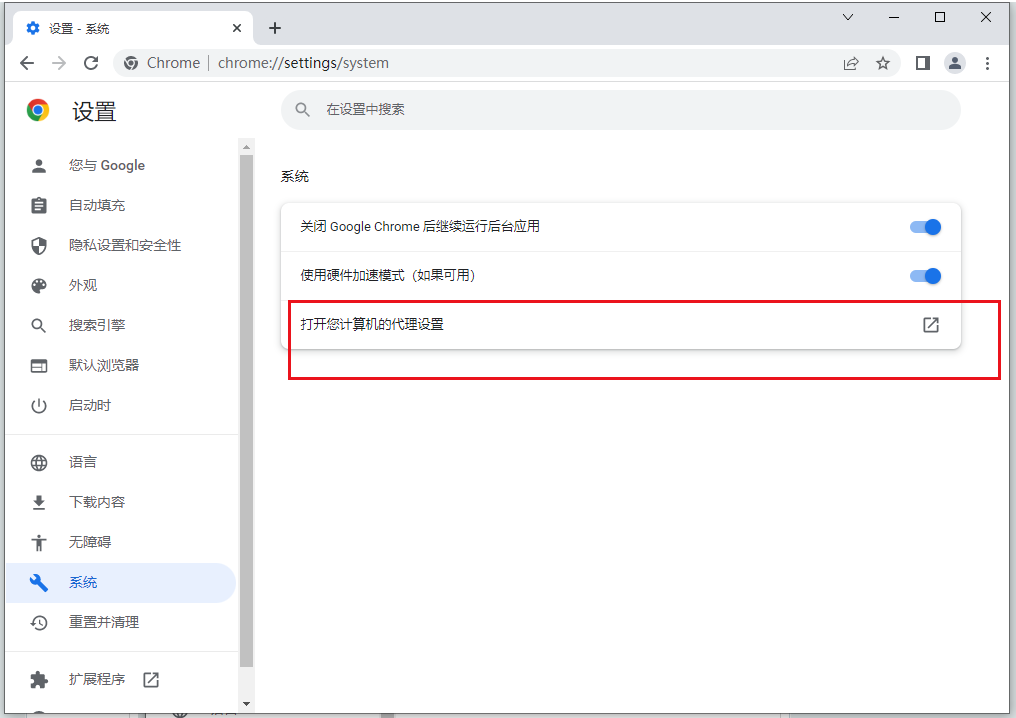This screenshot has height=718, width=1016.
Task: Open the tab search chevron in title bar
Action: point(848,17)
